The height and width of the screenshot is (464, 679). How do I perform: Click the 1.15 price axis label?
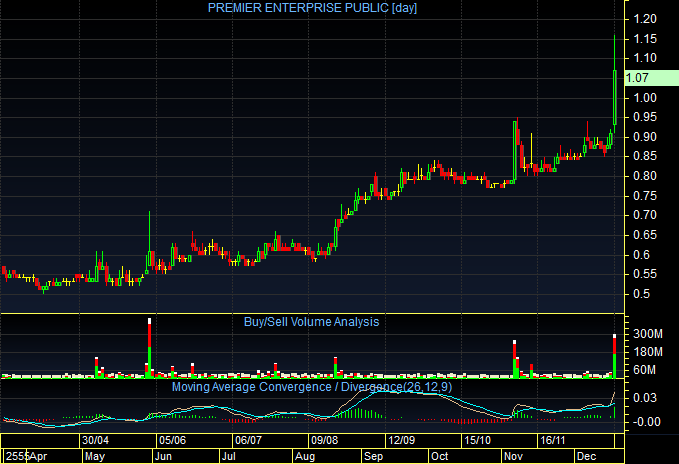(645, 39)
